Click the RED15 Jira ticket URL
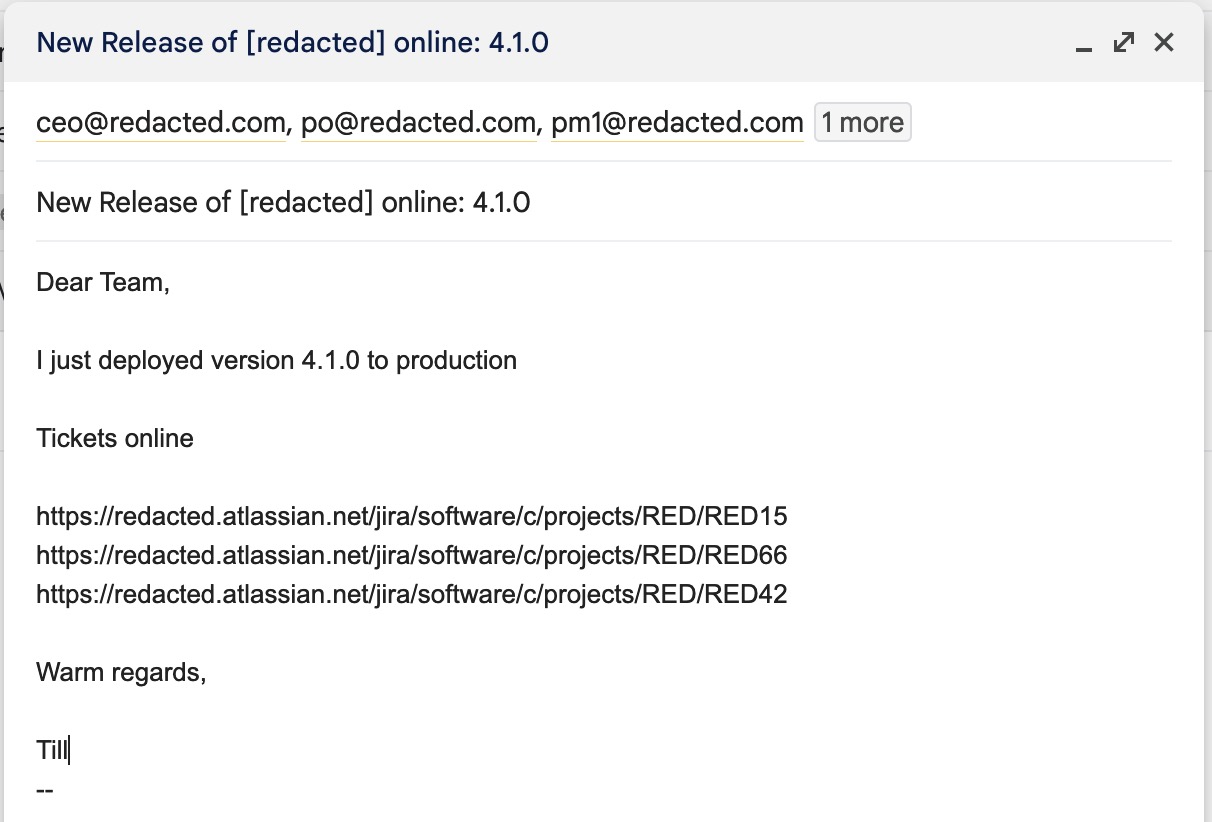Viewport: 1212px width, 822px height. click(x=411, y=517)
